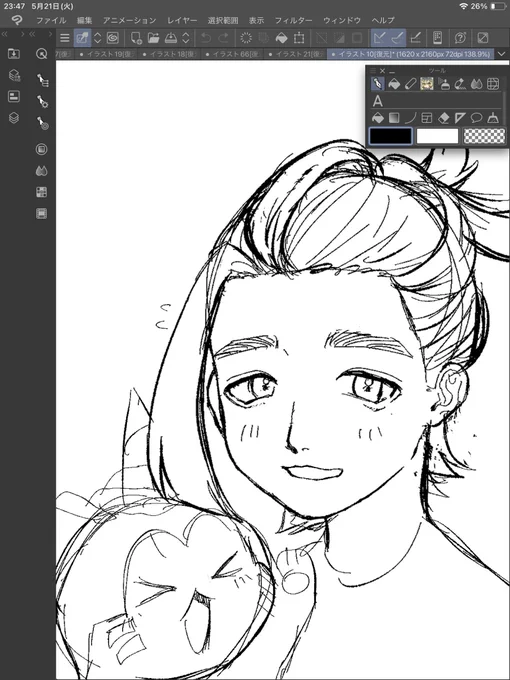510x680 pixels.
Task: Open the tool palette hamburger menu
Action: point(373,71)
